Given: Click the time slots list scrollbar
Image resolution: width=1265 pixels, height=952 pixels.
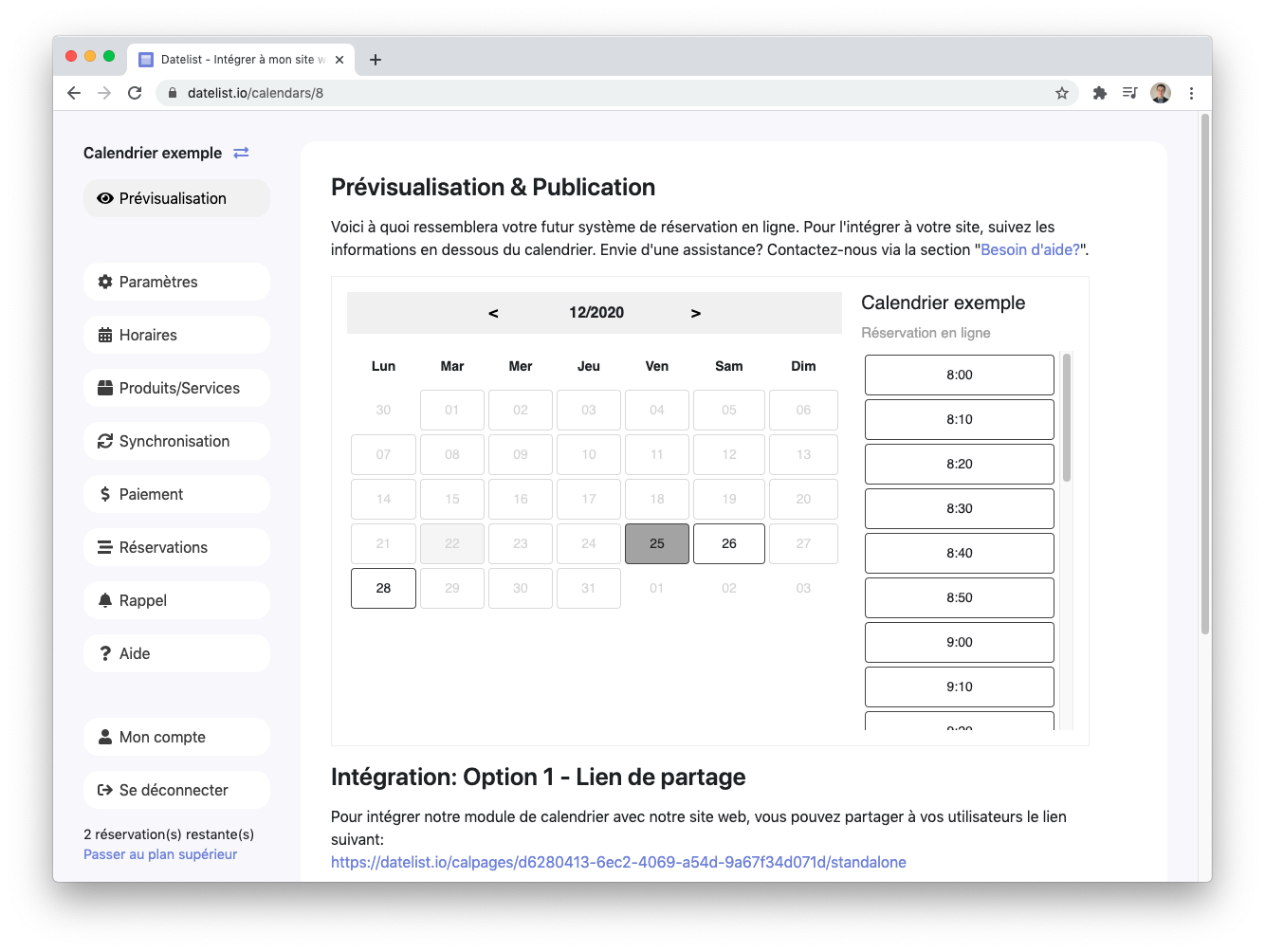Looking at the screenshot, I should pos(1067,417).
